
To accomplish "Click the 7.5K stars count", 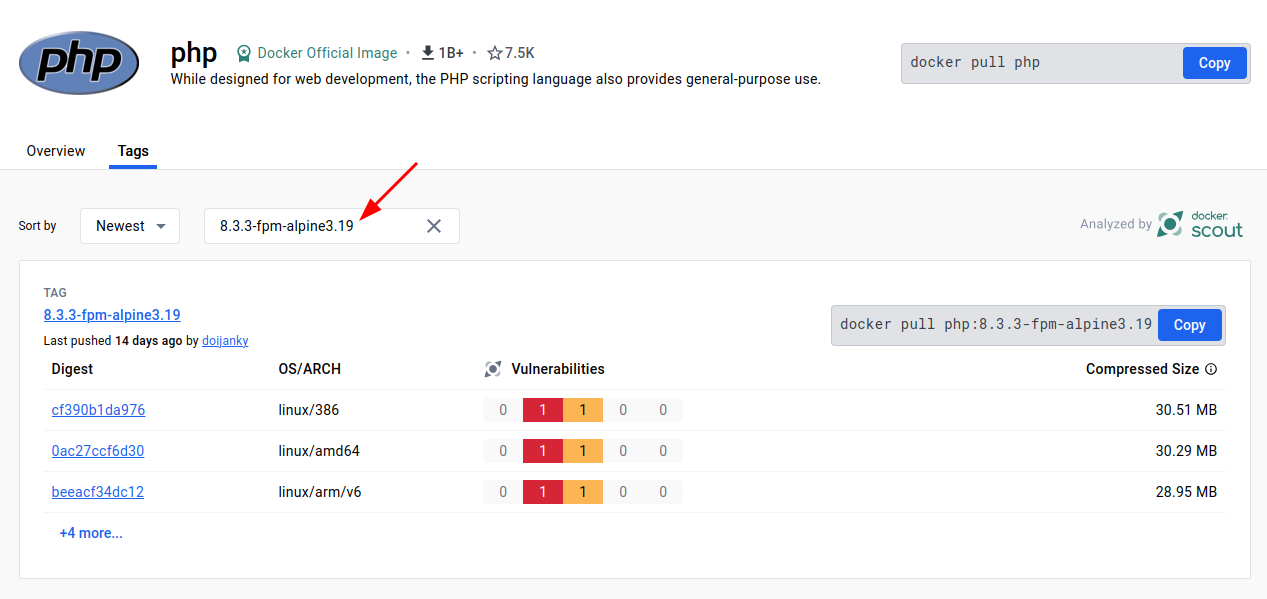I will [520, 53].
